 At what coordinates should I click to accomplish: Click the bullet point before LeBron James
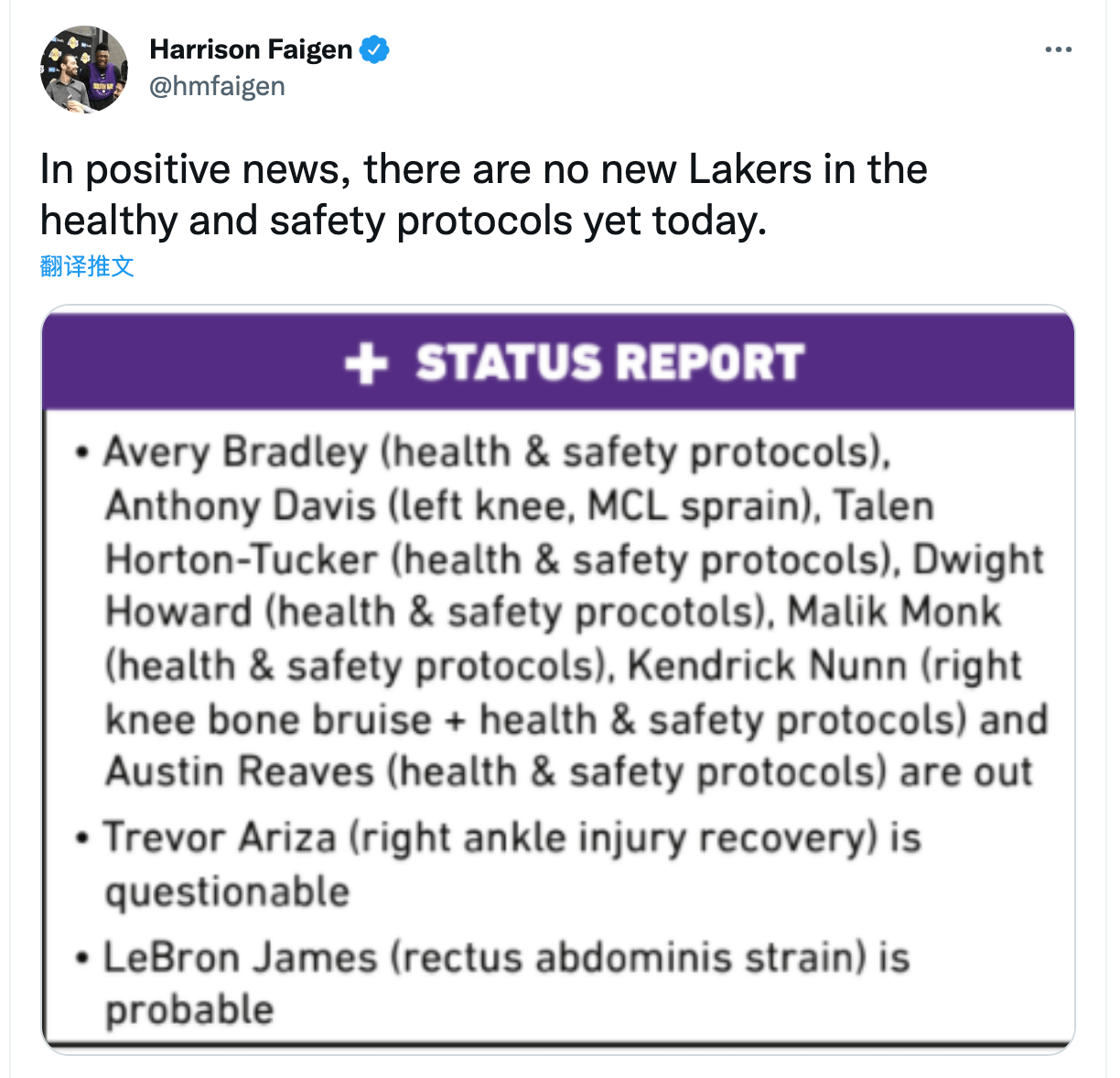pos(82,959)
